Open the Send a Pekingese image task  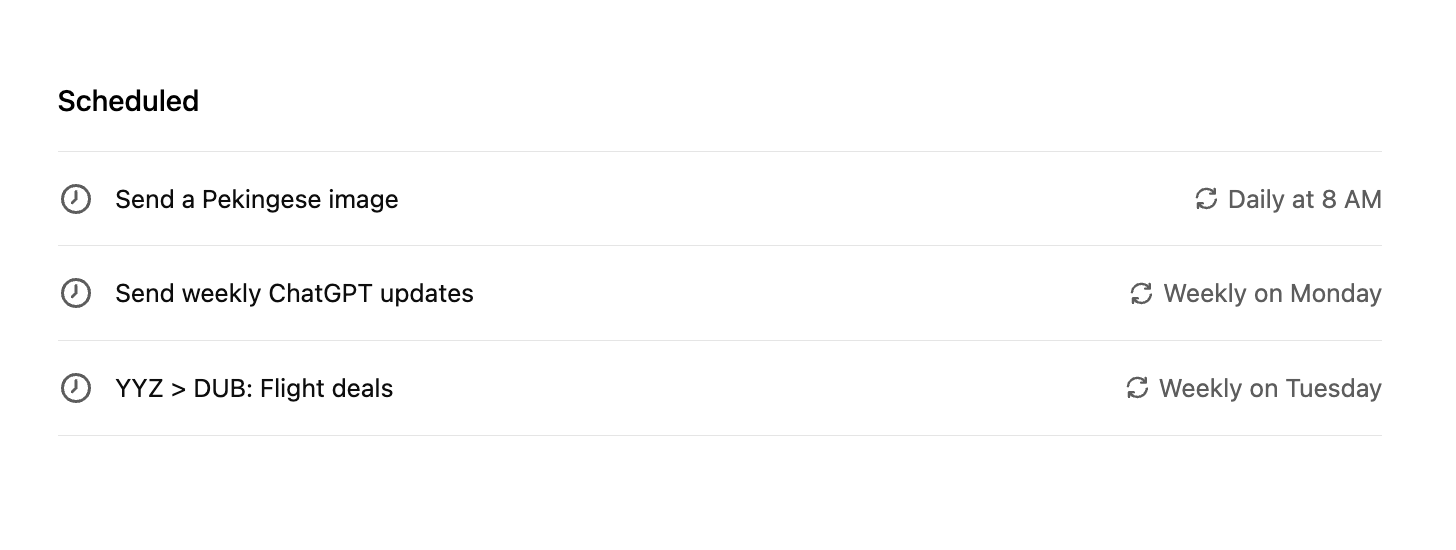coord(720,199)
